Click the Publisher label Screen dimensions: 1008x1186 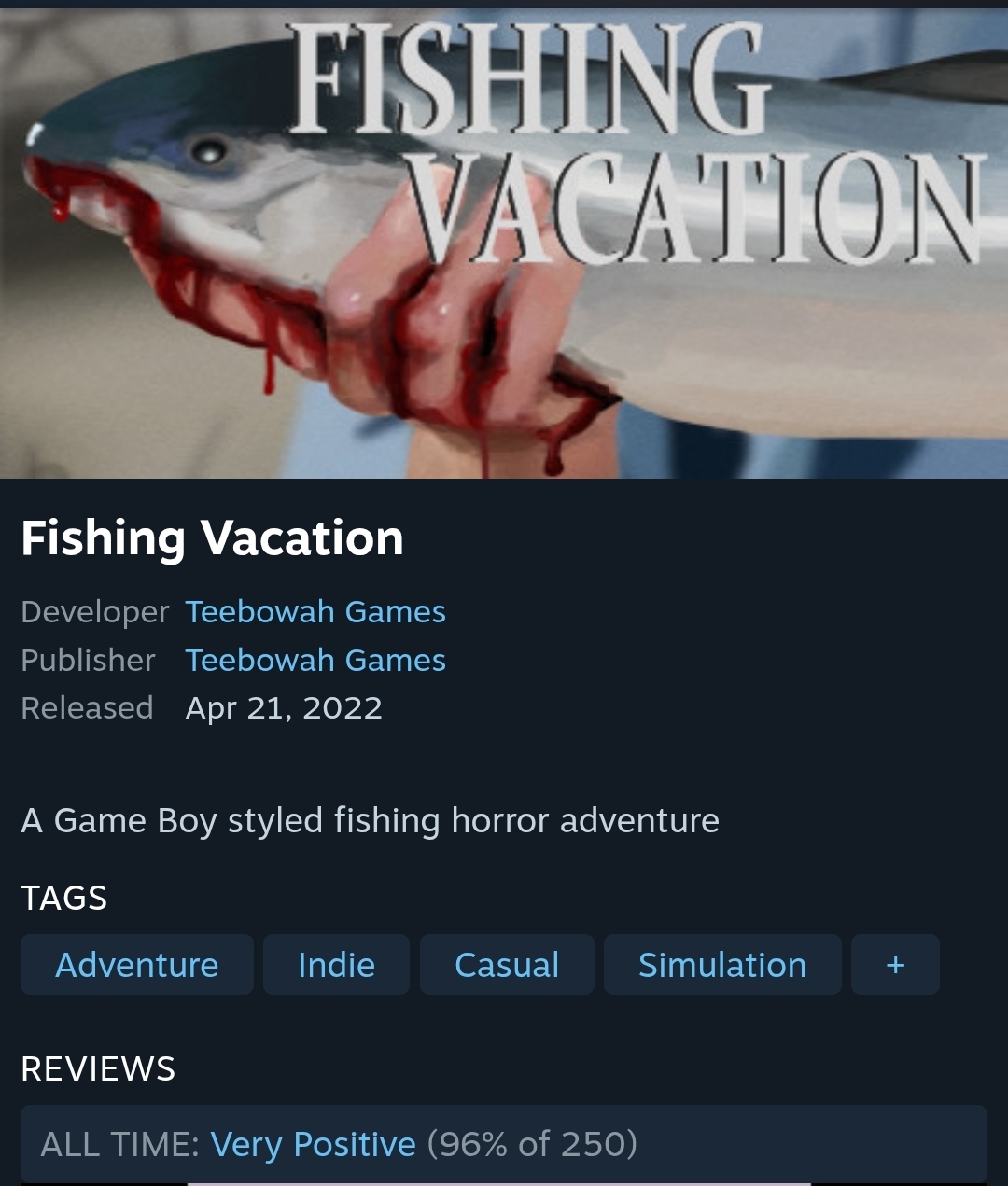pos(88,661)
